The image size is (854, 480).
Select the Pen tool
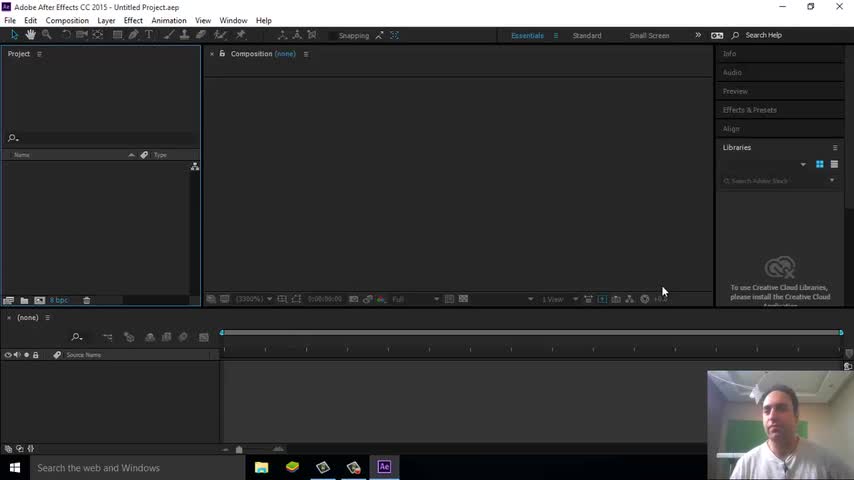[133, 35]
